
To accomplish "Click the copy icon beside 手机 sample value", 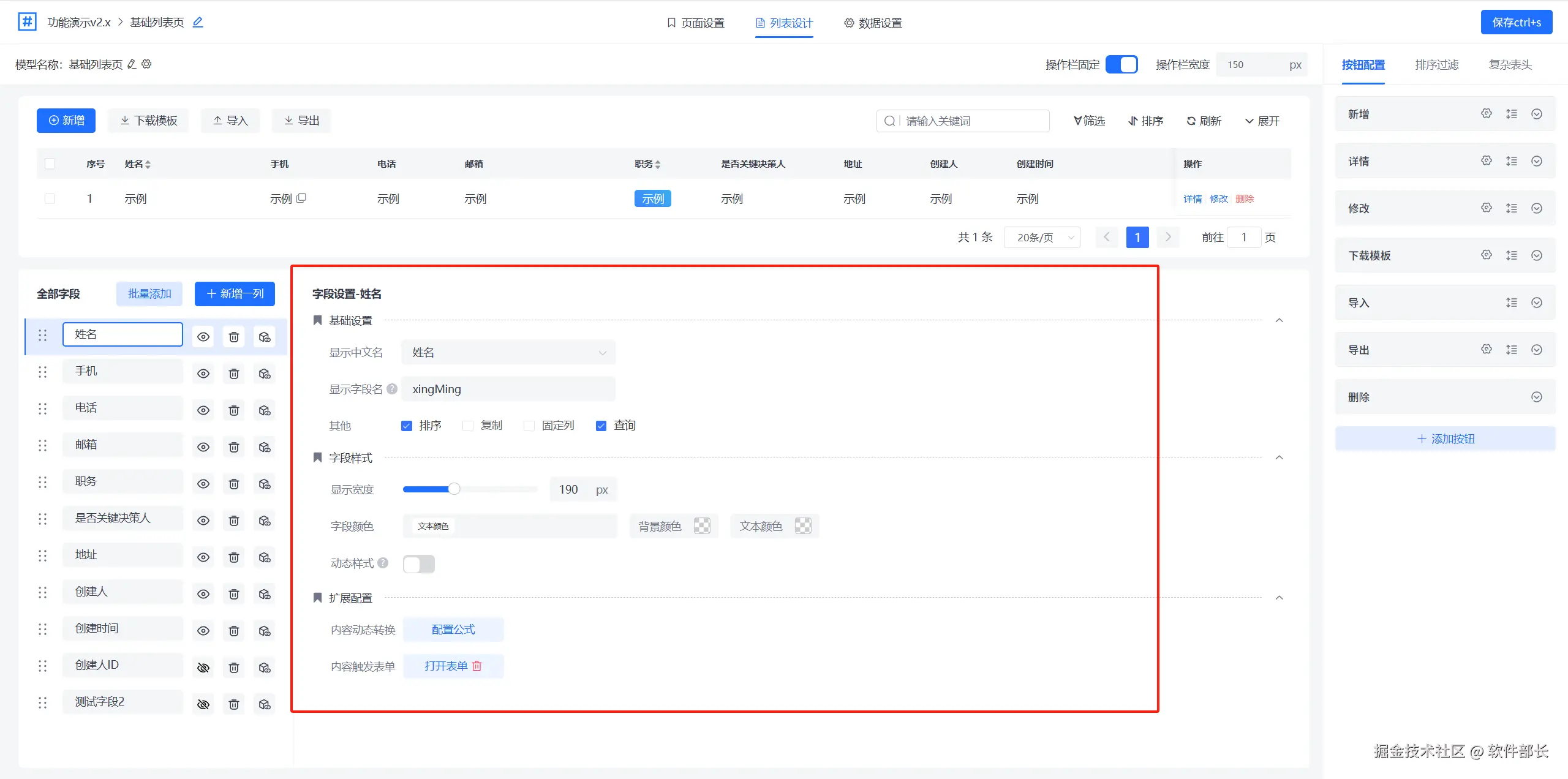I will coord(301,198).
